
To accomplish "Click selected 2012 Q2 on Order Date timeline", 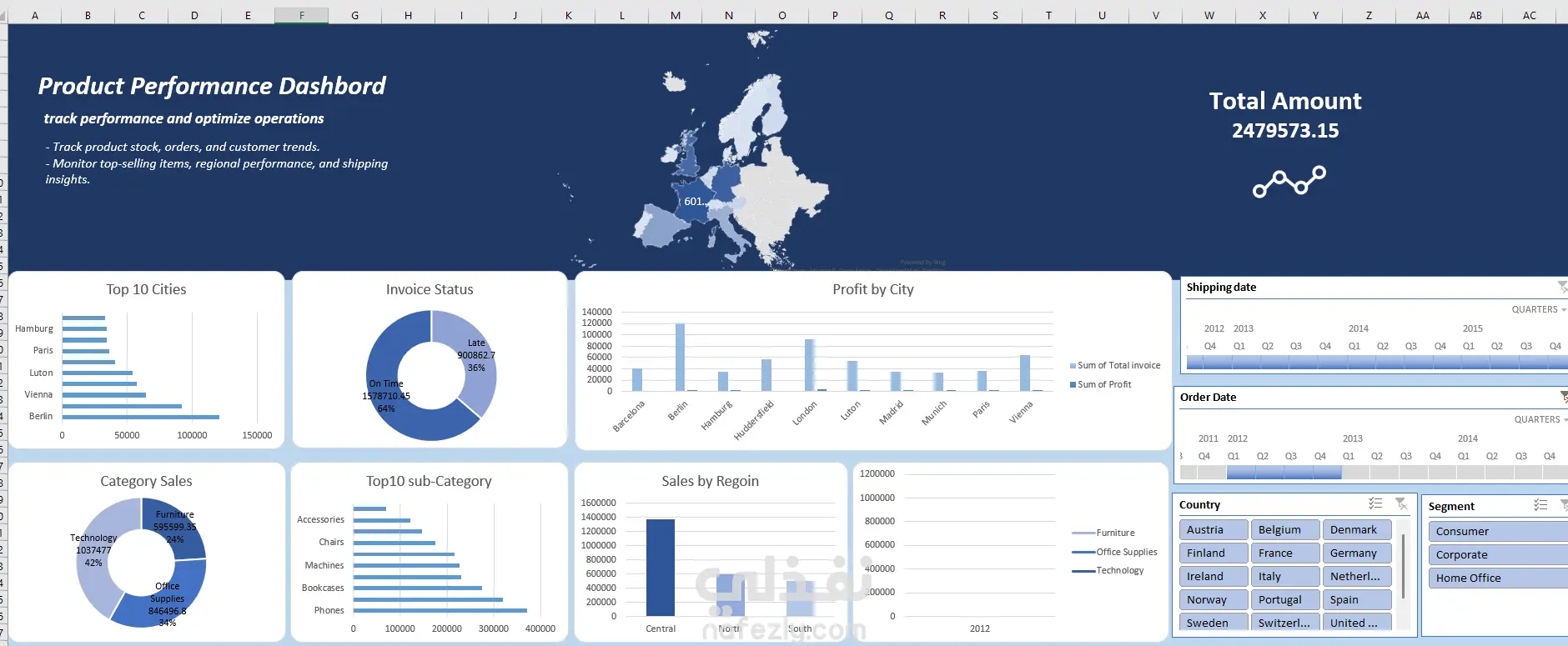I will tap(1269, 473).
